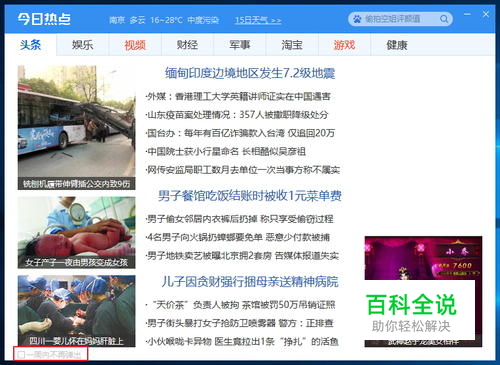Viewport: 500px width, 365px height.
Task: Open the 国台办 fraud money news link
Action: click(240, 133)
